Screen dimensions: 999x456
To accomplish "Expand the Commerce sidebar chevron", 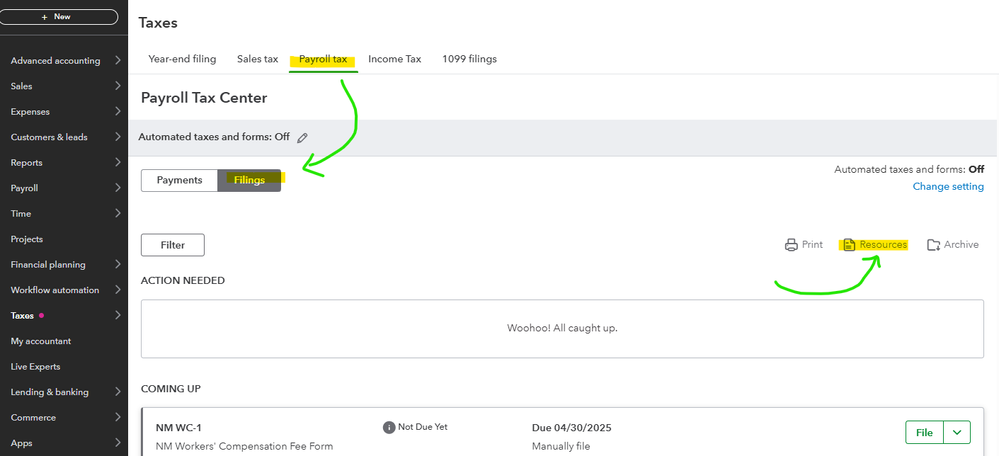I will 118,417.
